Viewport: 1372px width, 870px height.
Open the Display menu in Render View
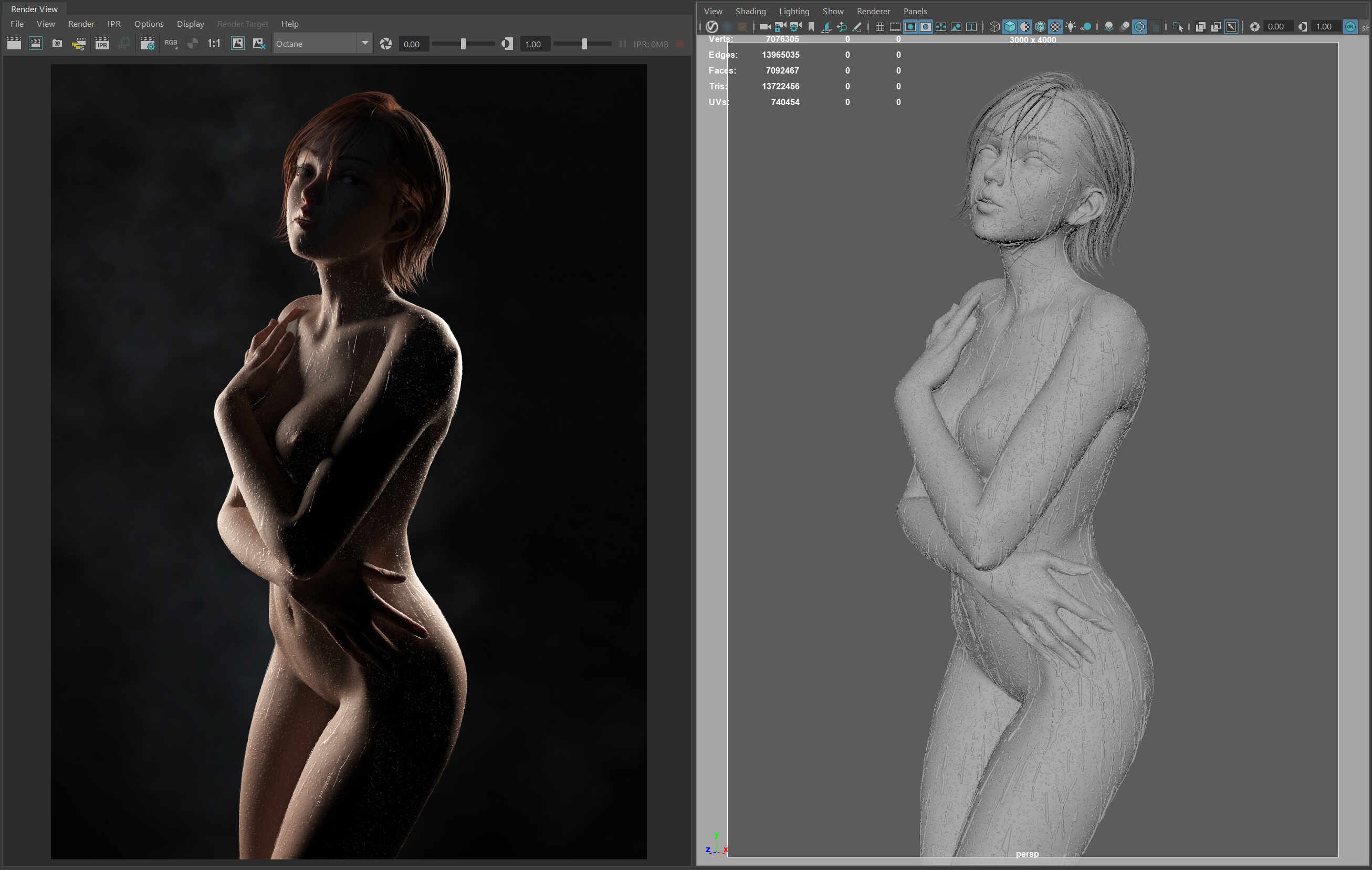pyautogui.click(x=190, y=24)
